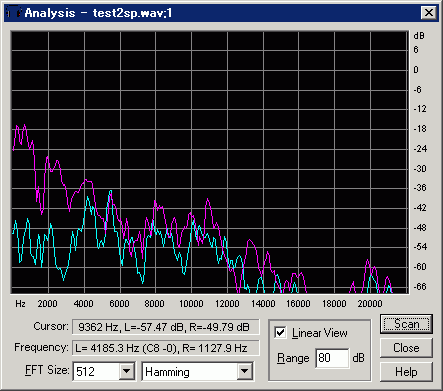Click the Close button
Screen dimensions: 443x391
(406, 348)
